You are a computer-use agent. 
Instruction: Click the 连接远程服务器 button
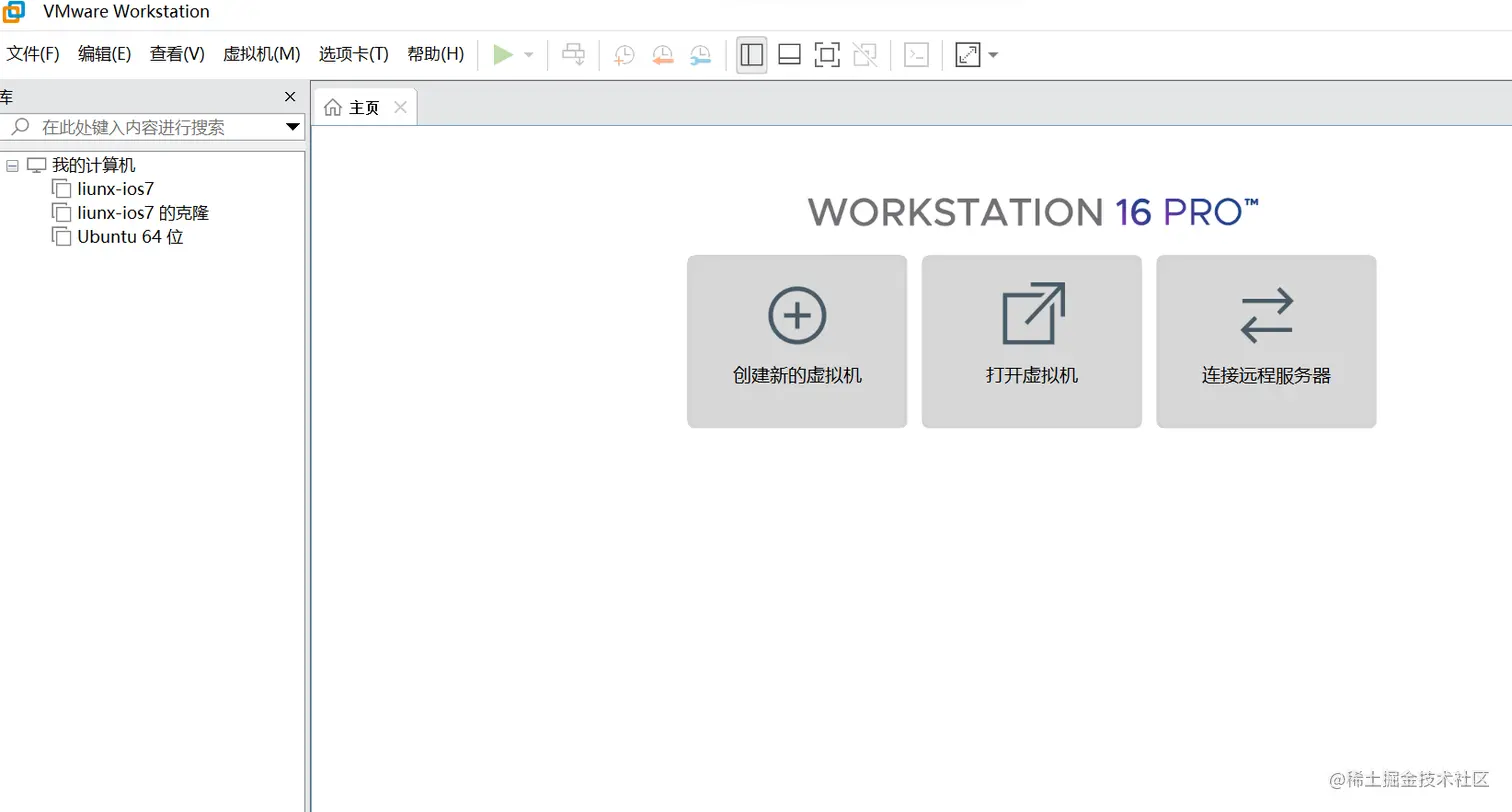pyautogui.click(x=1267, y=341)
